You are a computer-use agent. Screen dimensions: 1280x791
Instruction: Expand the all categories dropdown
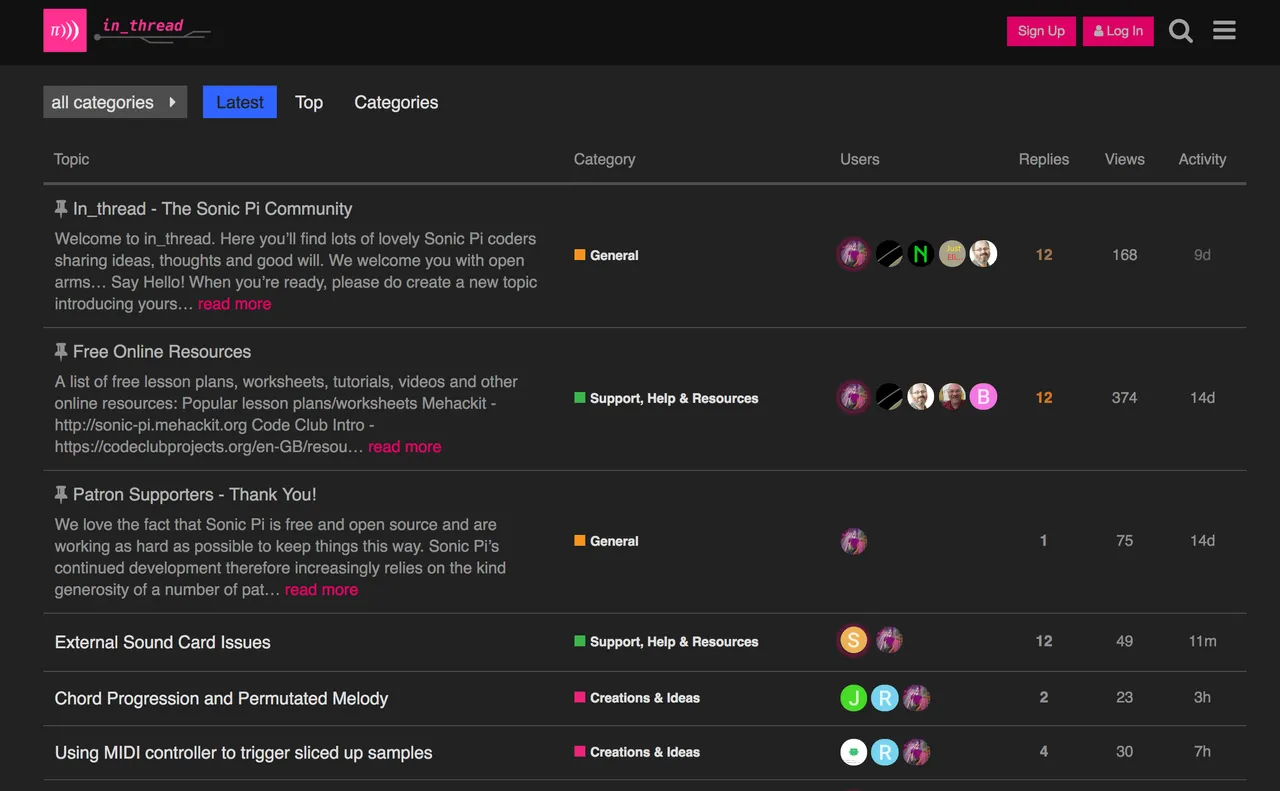[x=115, y=102]
